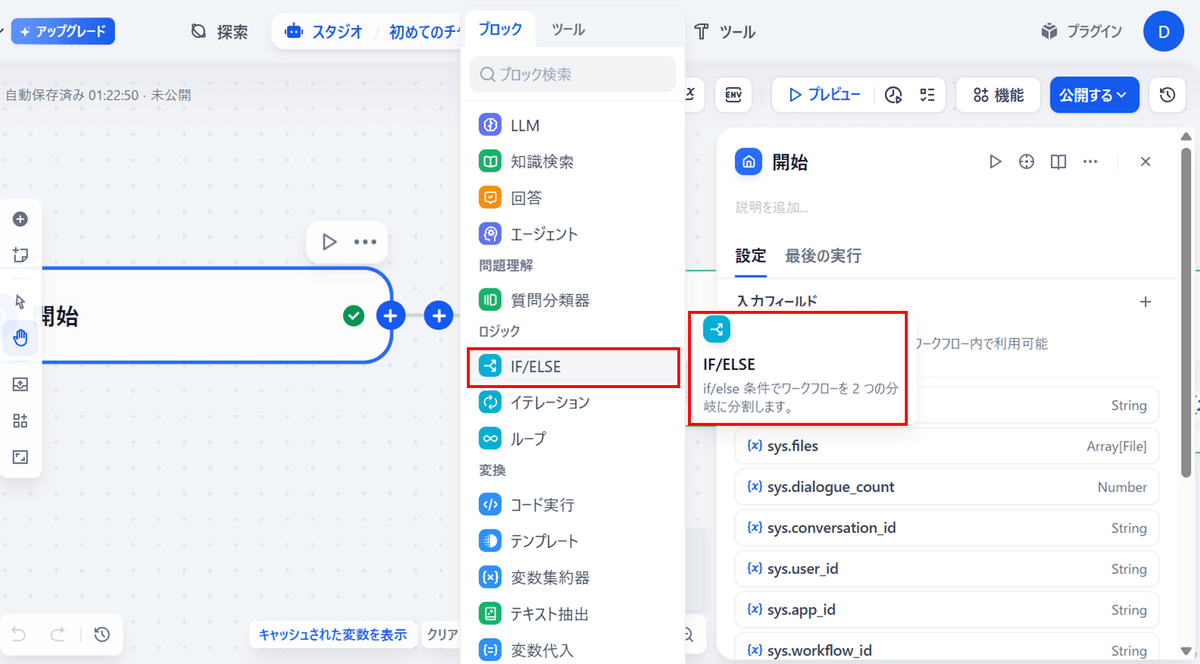The image size is (1200, 664).
Task: Select the sys.app_id variable row
Action: coord(947,610)
